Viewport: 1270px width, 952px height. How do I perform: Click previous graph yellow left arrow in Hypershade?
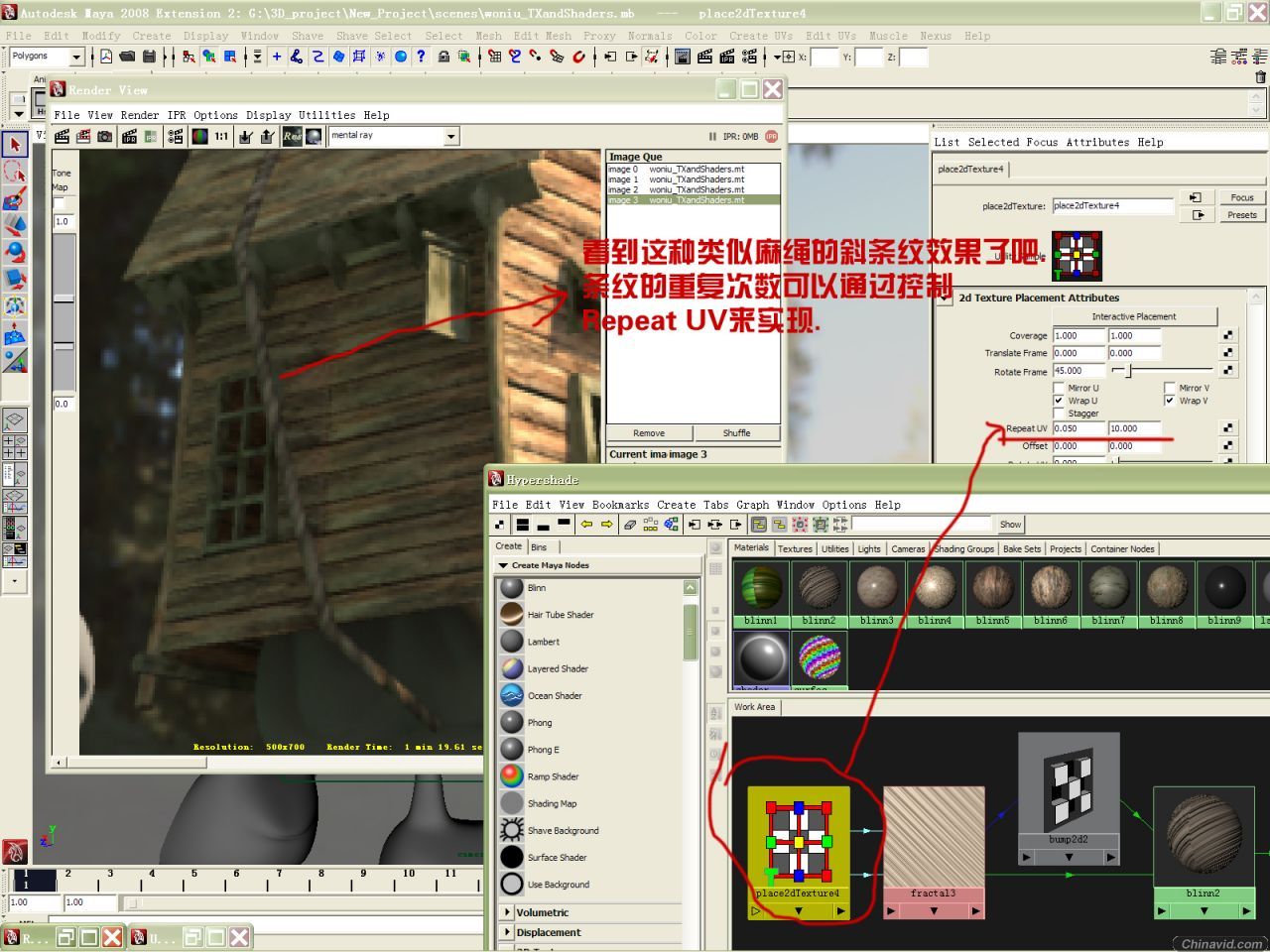coord(586,525)
